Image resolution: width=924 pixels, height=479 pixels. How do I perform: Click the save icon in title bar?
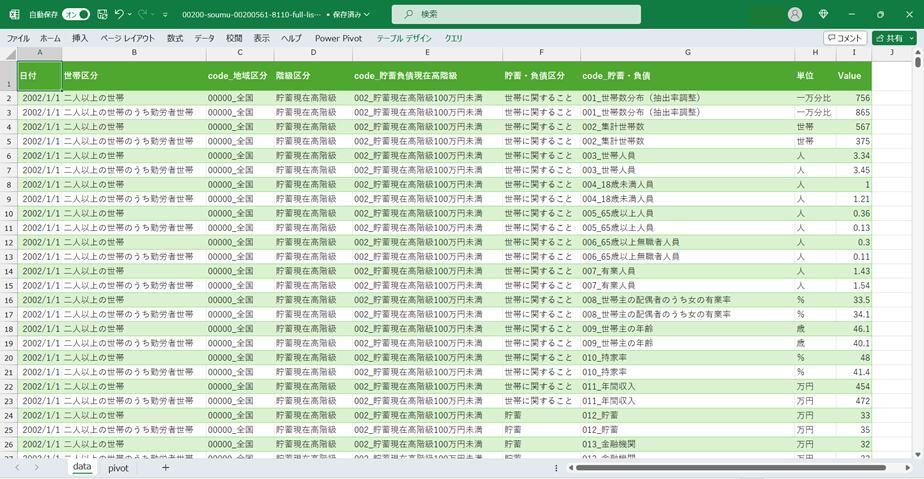102,14
